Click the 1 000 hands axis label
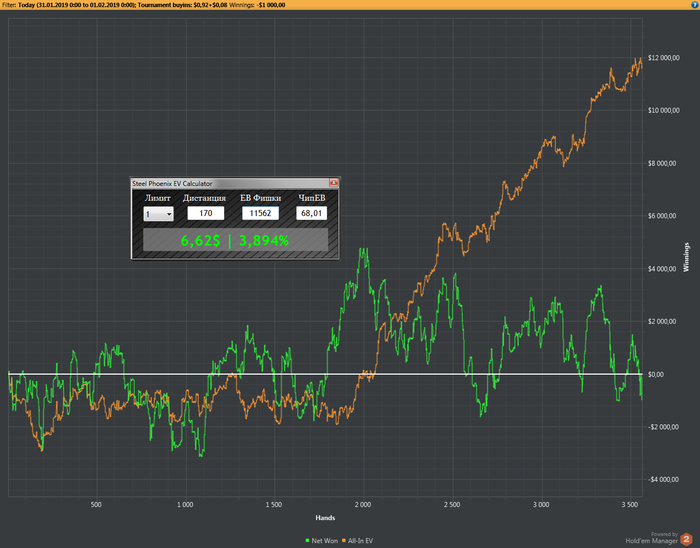 click(185, 505)
